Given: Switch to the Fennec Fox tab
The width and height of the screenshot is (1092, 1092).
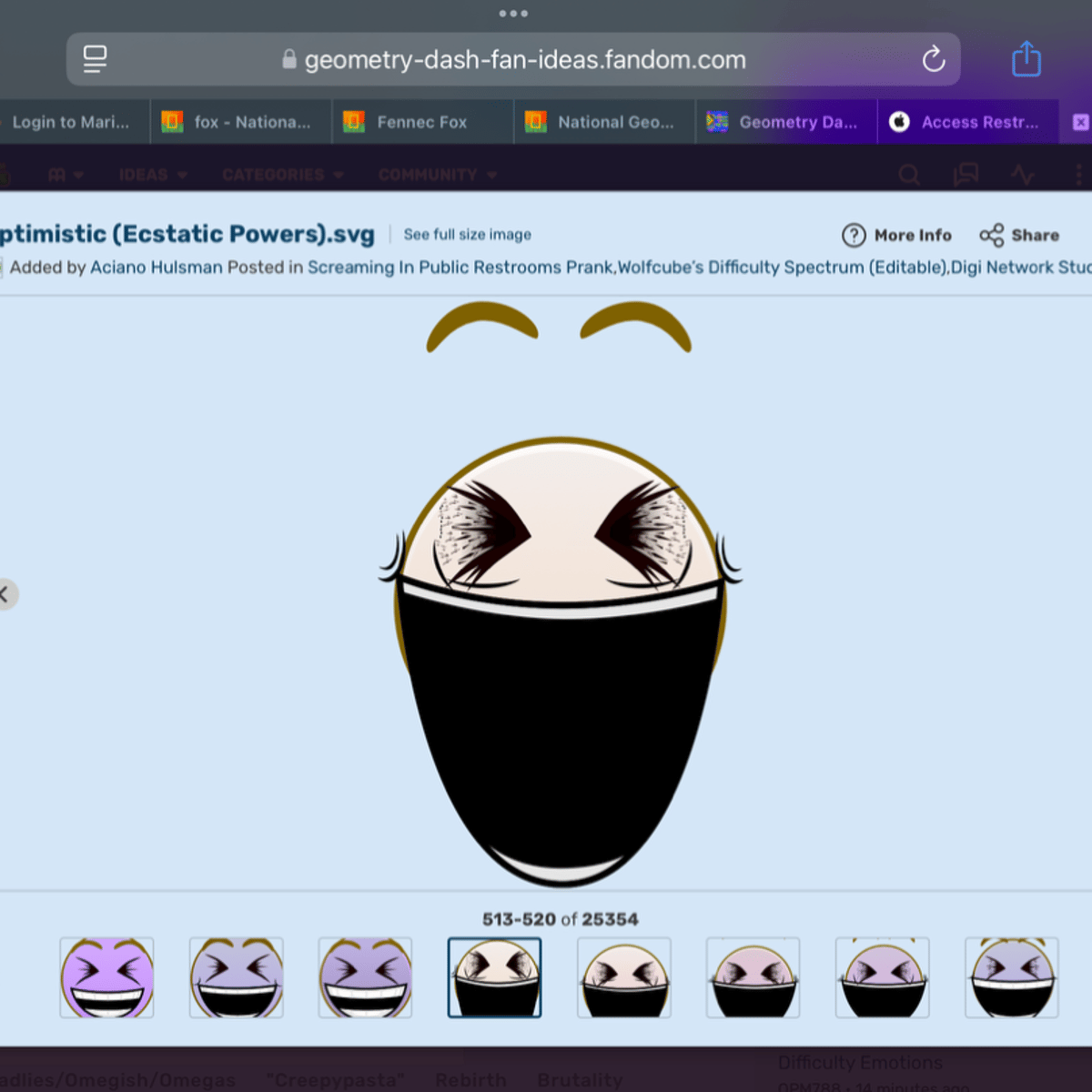Looking at the screenshot, I should [423, 122].
